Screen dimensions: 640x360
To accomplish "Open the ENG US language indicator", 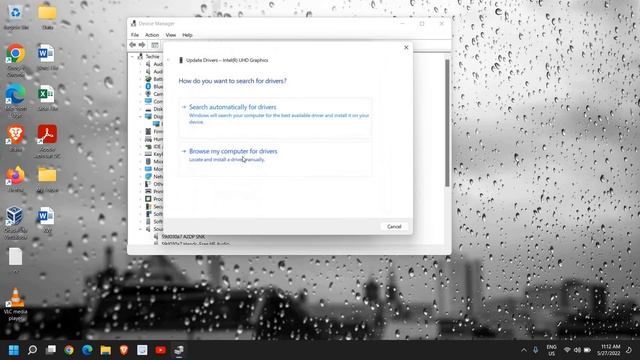I will (551, 350).
